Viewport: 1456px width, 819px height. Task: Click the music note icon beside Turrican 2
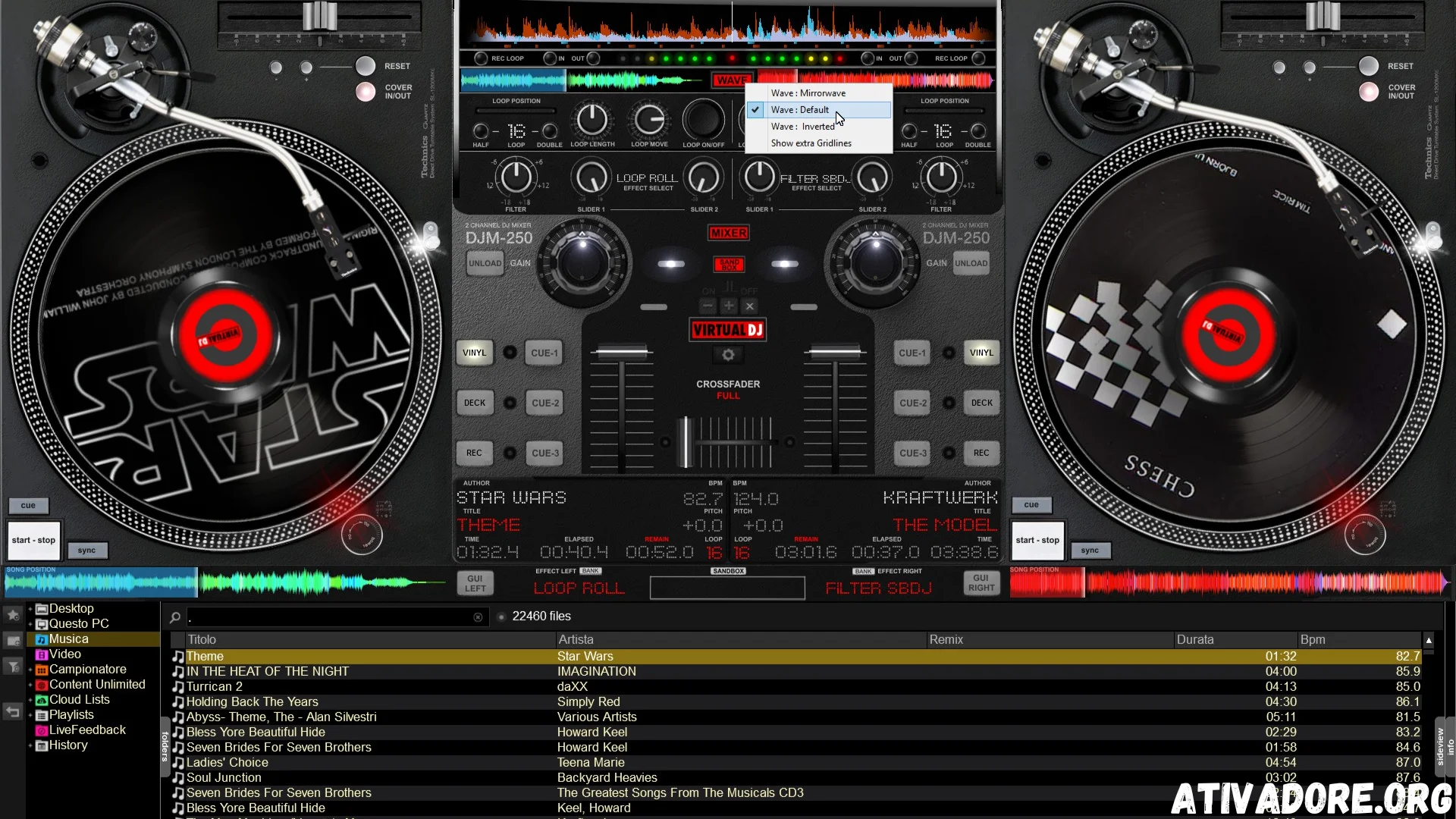click(x=178, y=687)
